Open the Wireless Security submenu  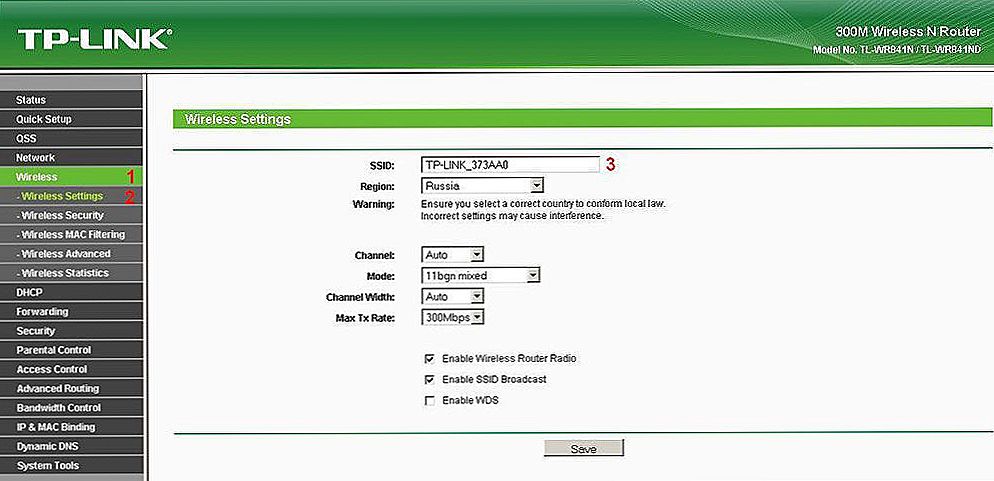(x=71, y=215)
